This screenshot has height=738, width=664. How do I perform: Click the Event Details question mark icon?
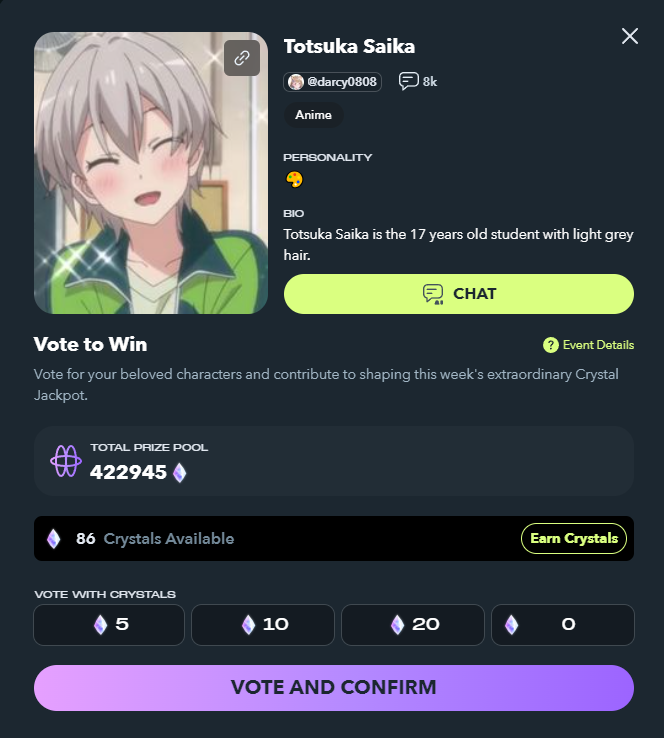tap(551, 345)
